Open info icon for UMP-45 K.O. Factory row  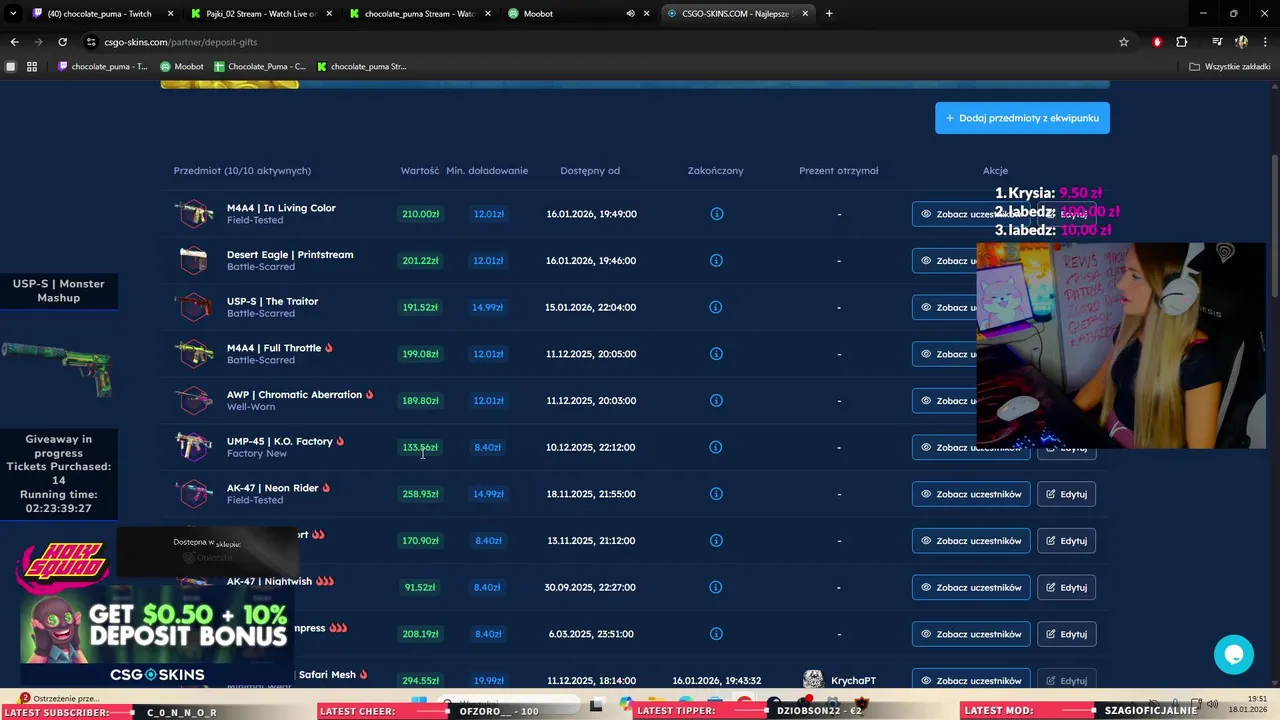click(x=716, y=447)
